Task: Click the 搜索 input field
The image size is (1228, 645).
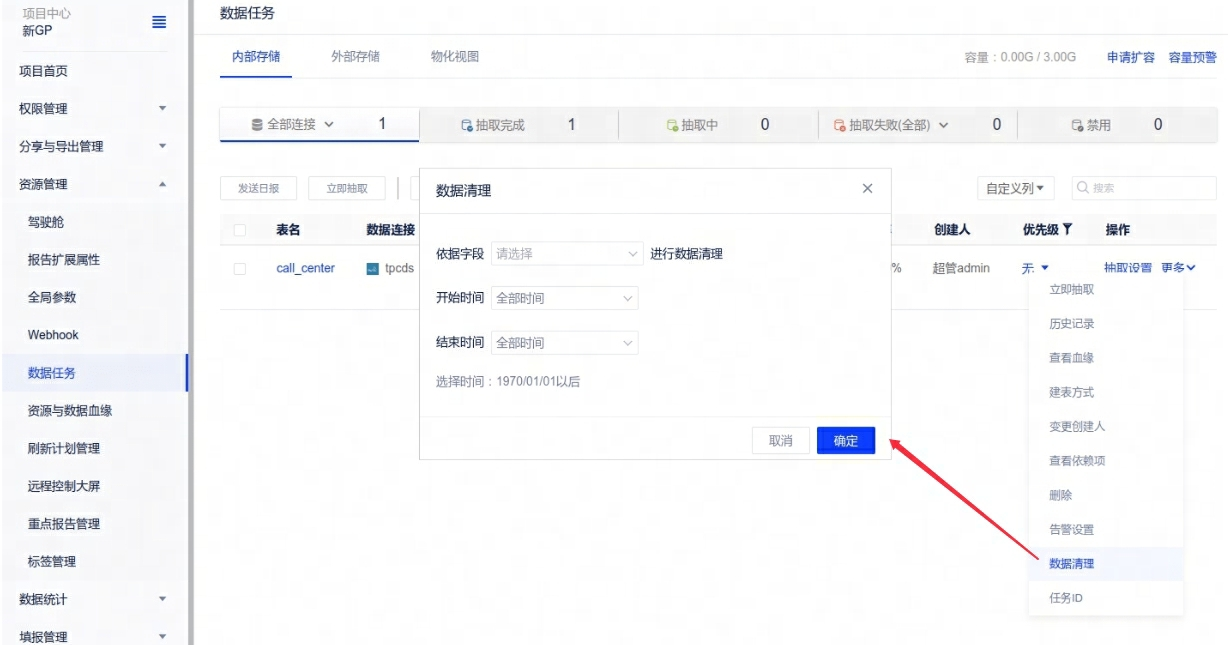Action: [x=1150, y=188]
